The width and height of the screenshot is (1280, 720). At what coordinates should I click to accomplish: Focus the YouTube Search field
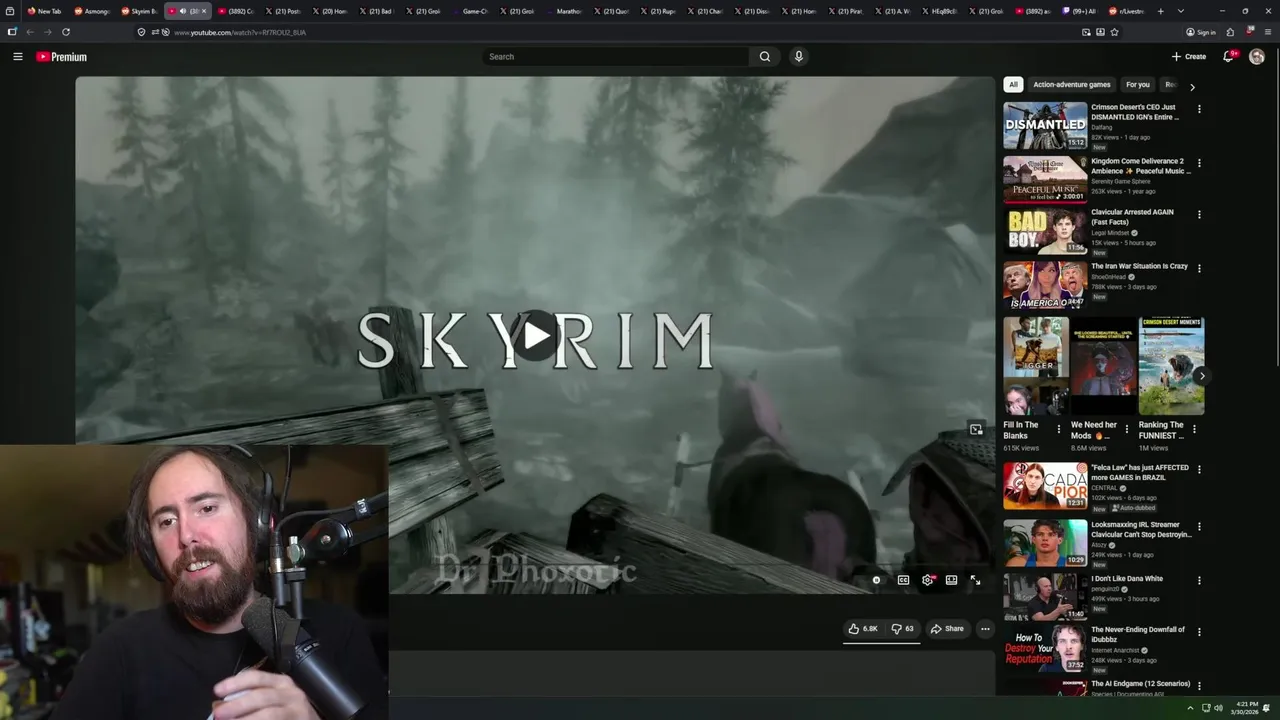616,57
